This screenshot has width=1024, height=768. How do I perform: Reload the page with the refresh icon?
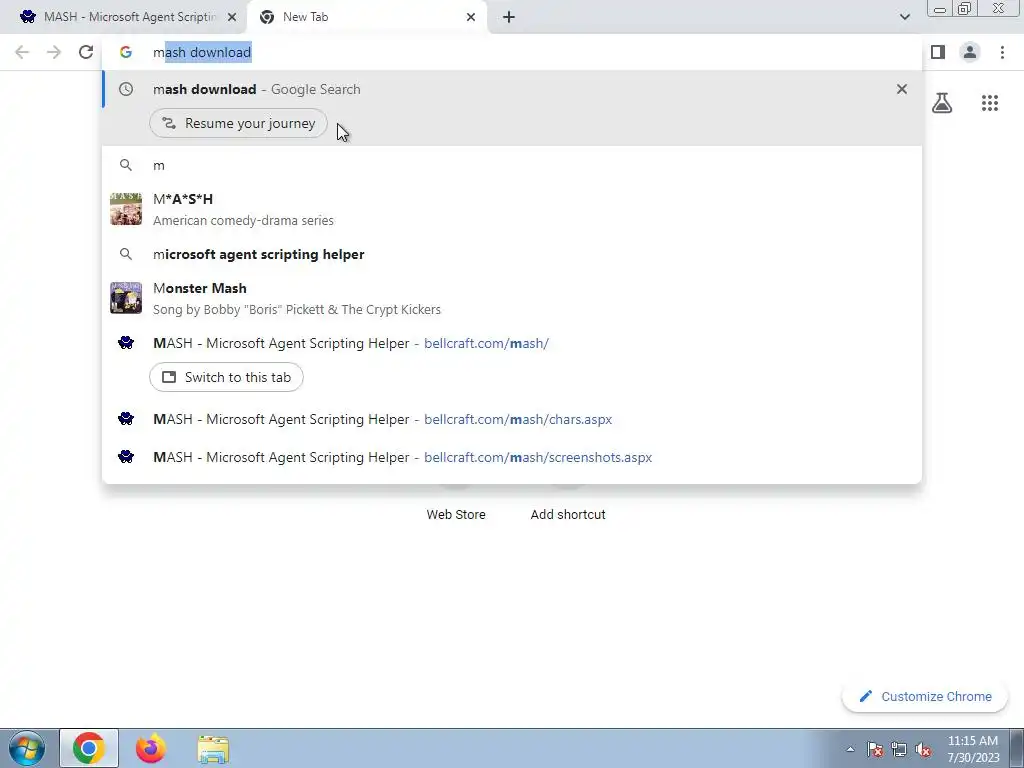point(86,52)
